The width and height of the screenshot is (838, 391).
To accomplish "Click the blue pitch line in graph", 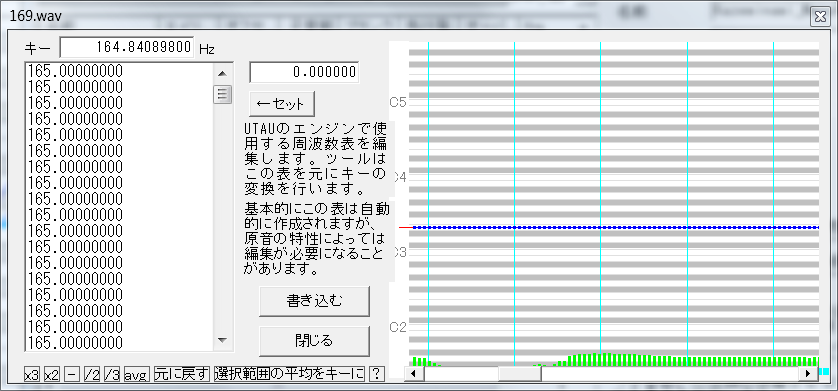I will click(x=615, y=228).
